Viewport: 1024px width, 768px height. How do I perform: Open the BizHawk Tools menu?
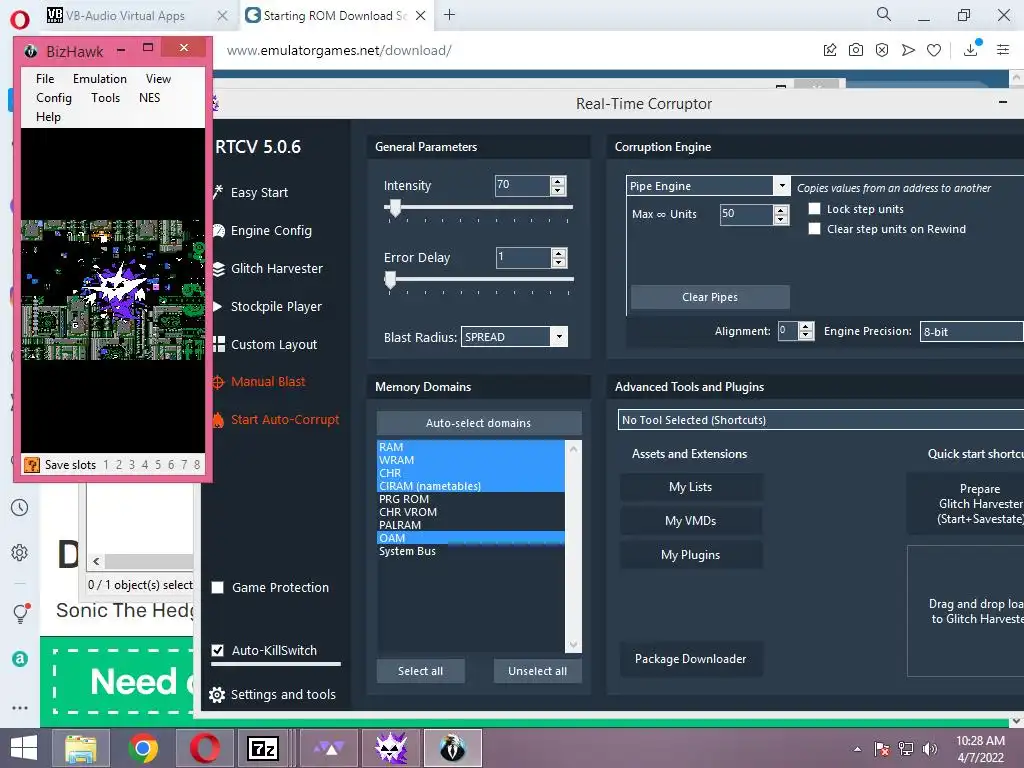[x=105, y=97]
